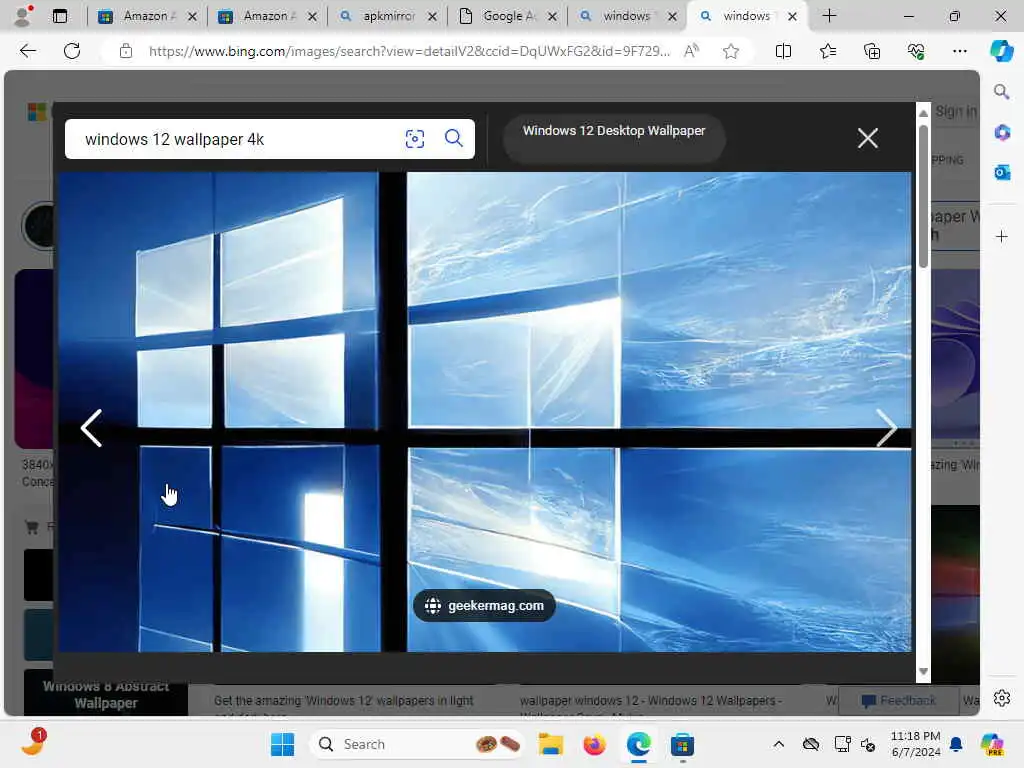View site information lock icon
Screen dimensions: 1024x768
pyautogui.click(x=126, y=51)
